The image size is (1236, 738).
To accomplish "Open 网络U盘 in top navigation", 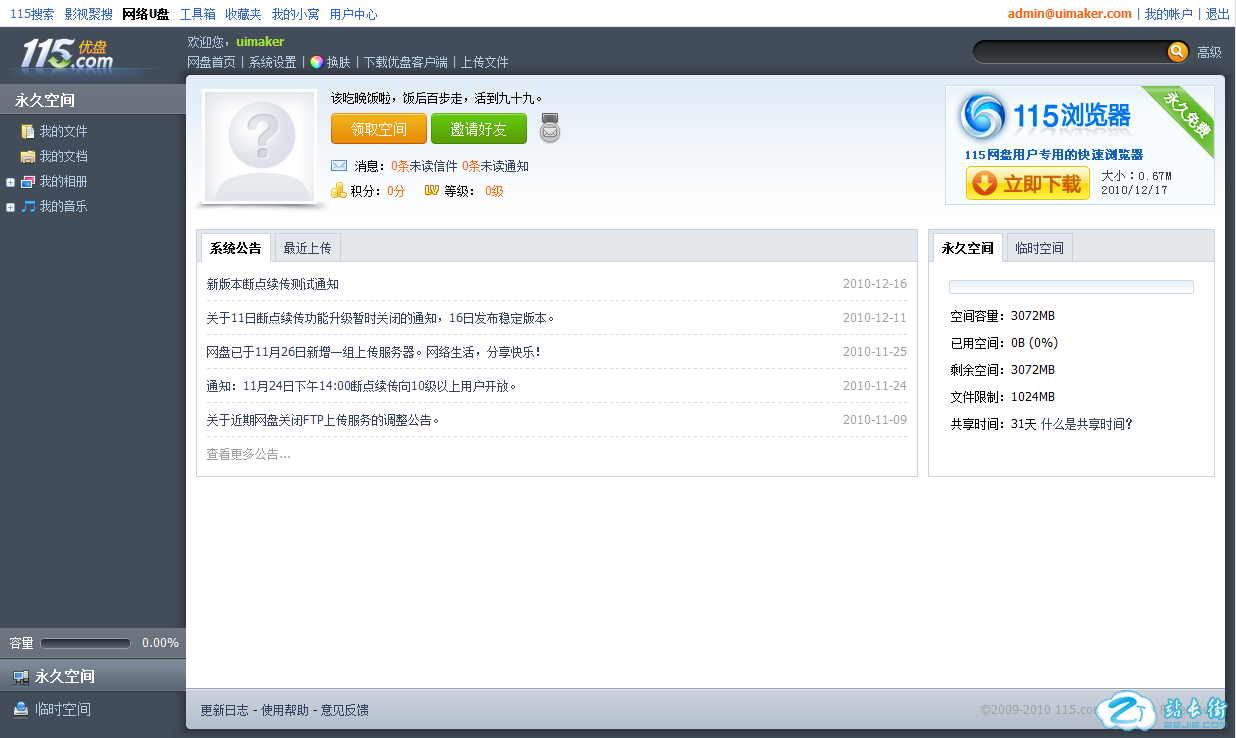I will pos(145,14).
